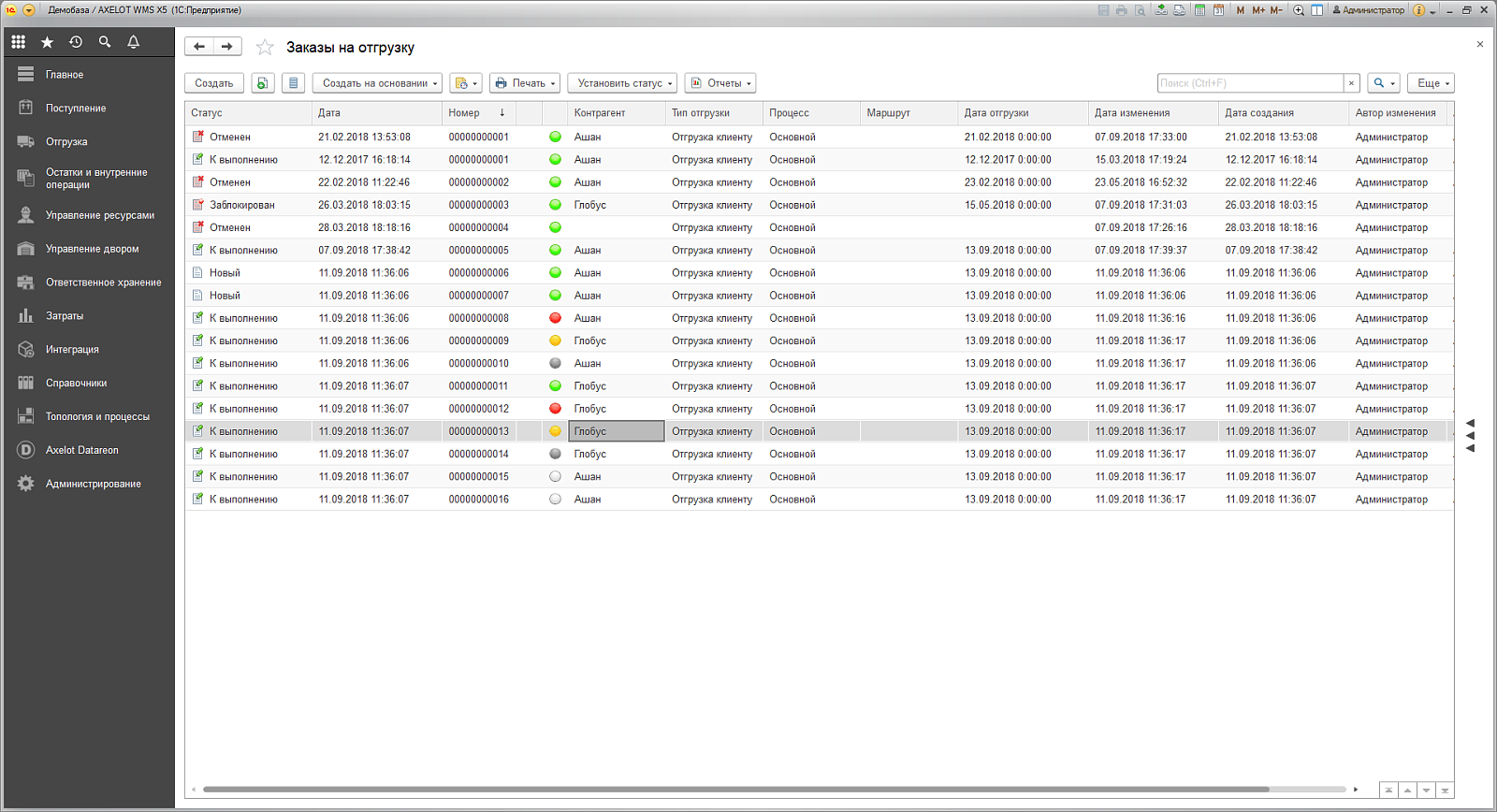Sort by Номер column header
The image size is (1497, 812).
coord(478,113)
